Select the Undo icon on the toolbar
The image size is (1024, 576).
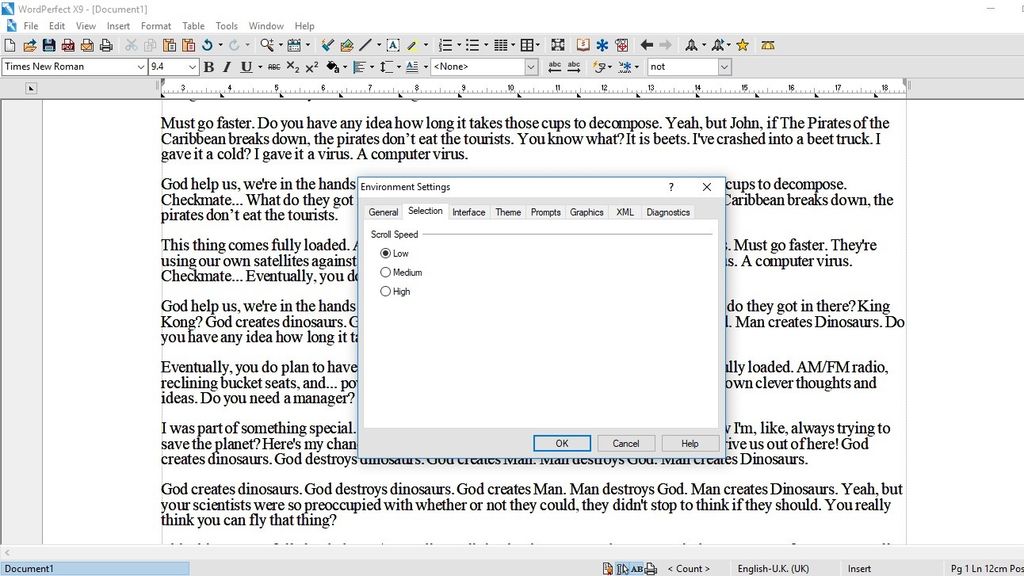205,44
